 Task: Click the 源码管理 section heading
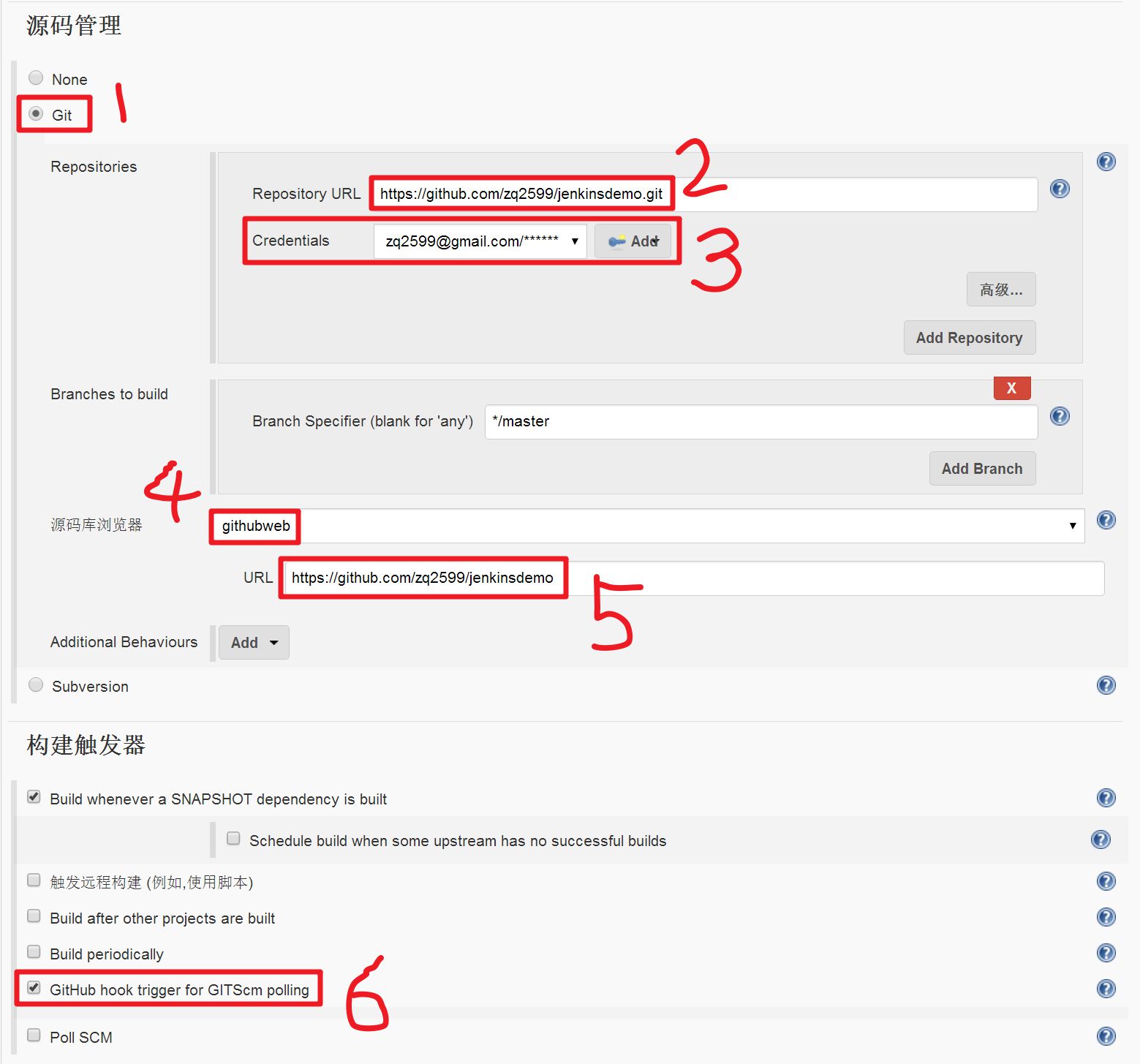pyautogui.click(x=74, y=26)
